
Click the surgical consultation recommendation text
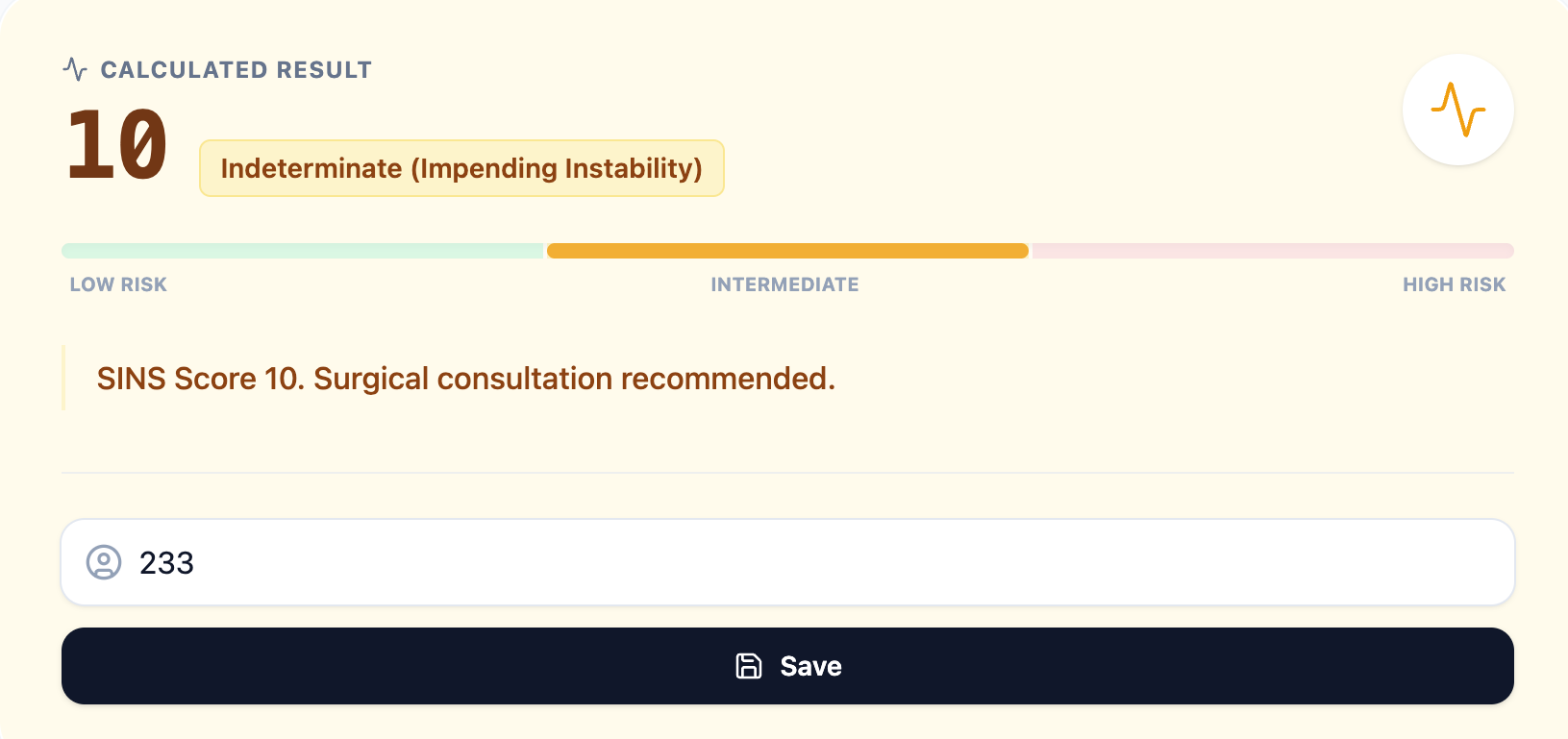[464, 378]
